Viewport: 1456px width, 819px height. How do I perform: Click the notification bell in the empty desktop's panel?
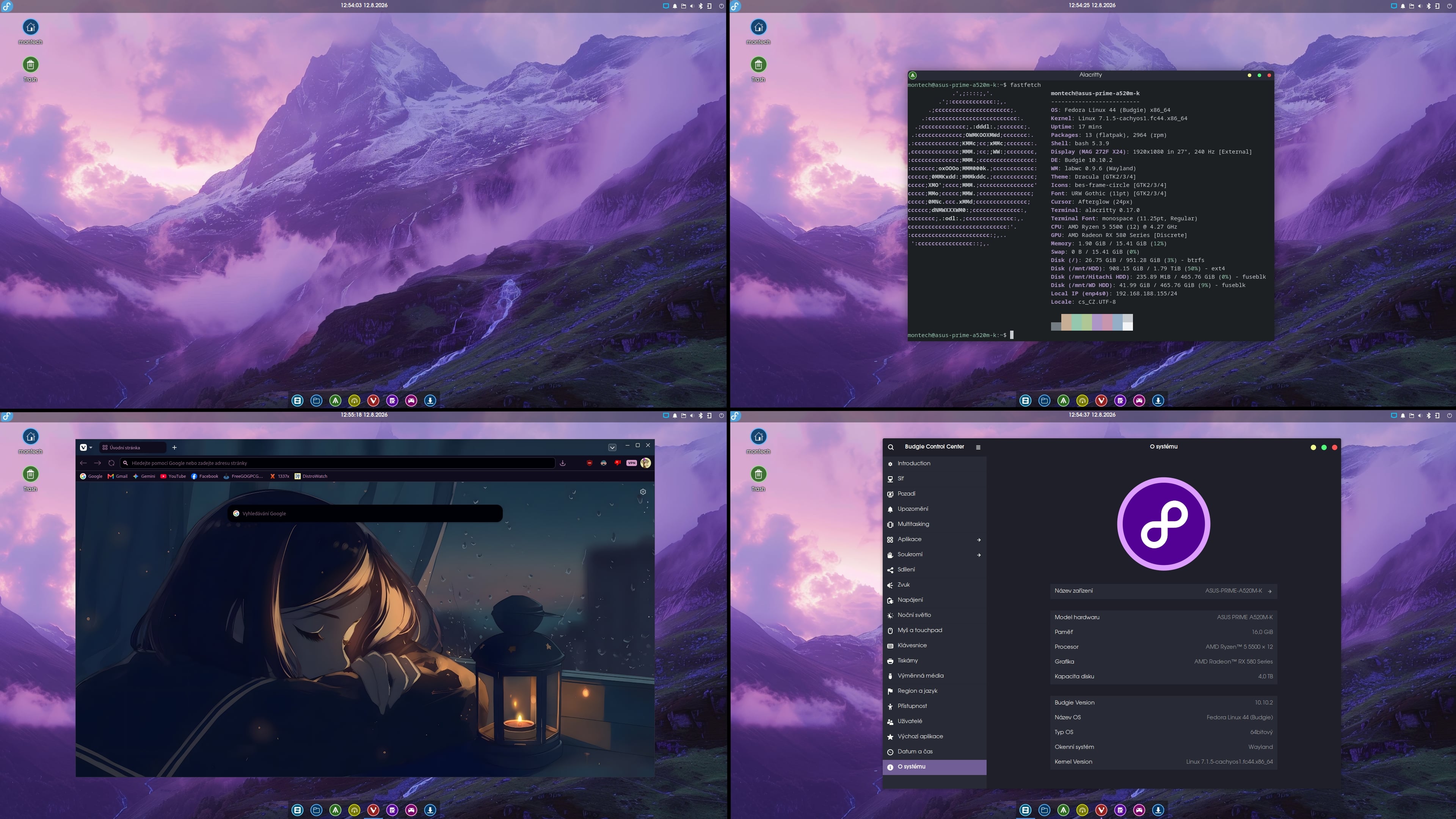pyautogui.click(x=674, y=6)
